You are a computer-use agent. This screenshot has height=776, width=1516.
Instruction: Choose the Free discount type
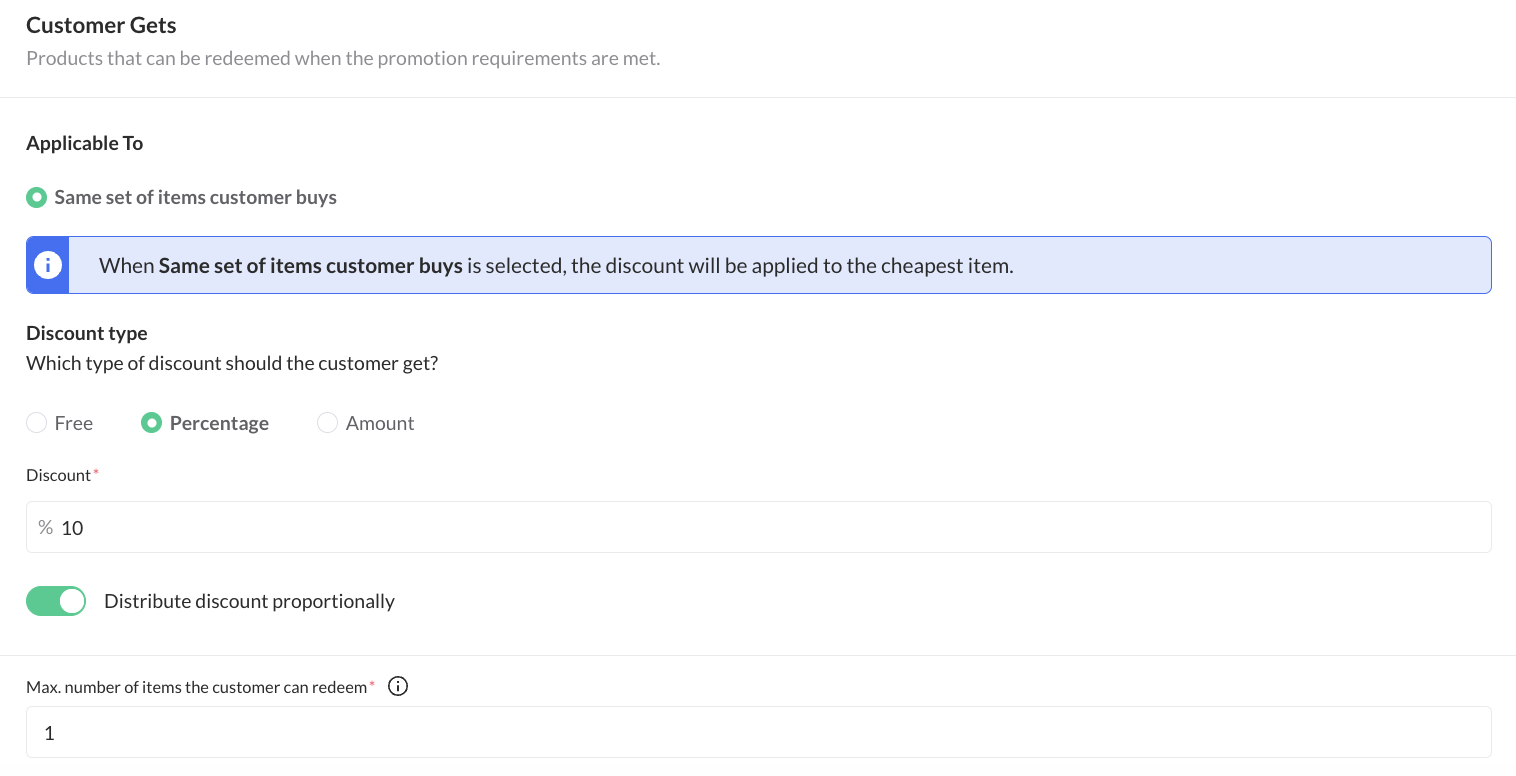point(37,423)
